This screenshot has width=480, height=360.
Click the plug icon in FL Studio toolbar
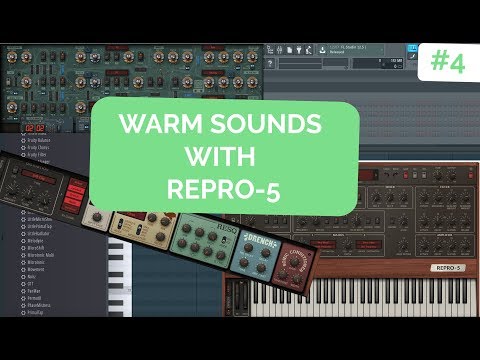(299, 50)
